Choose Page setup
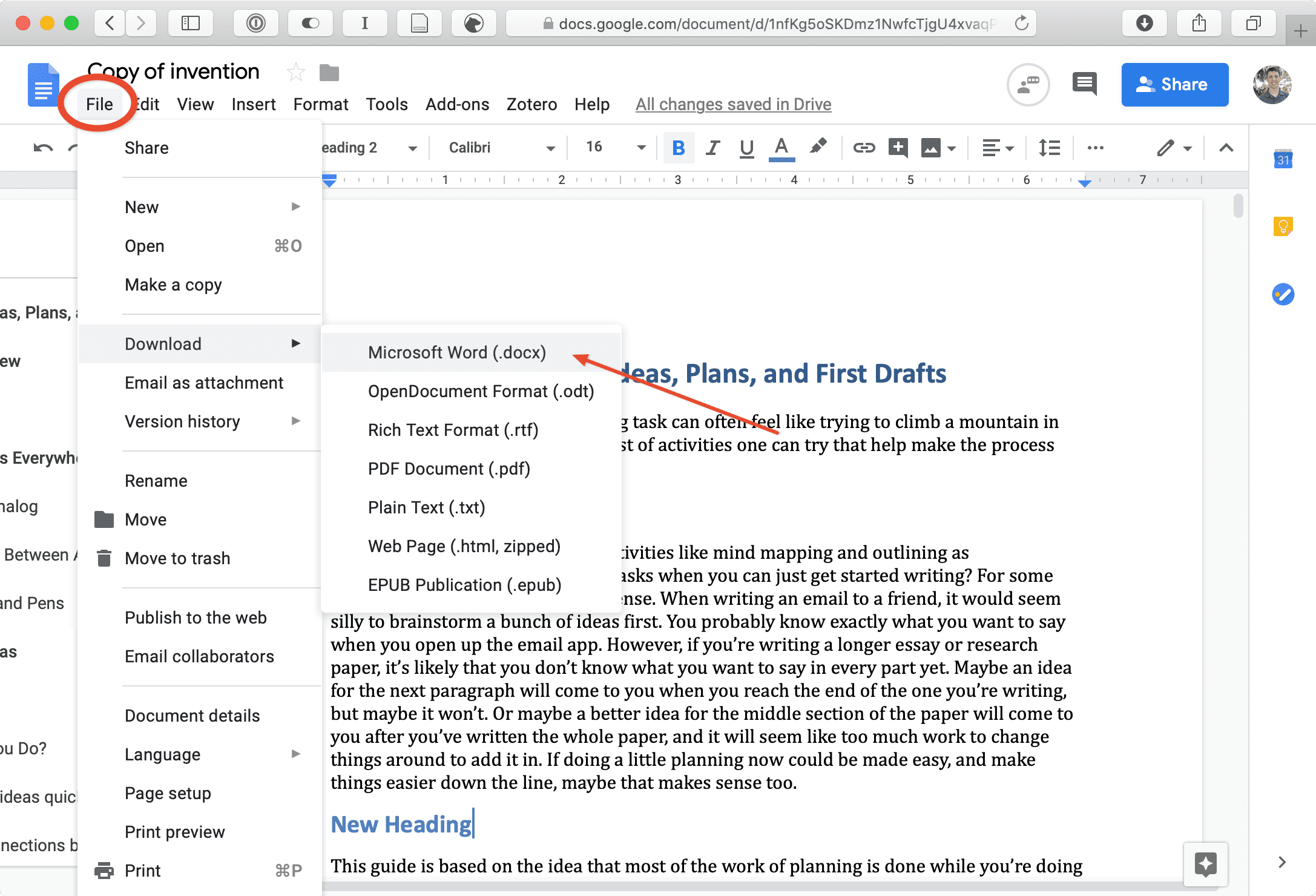This screenshot has width=1316, height=896. 200,793
